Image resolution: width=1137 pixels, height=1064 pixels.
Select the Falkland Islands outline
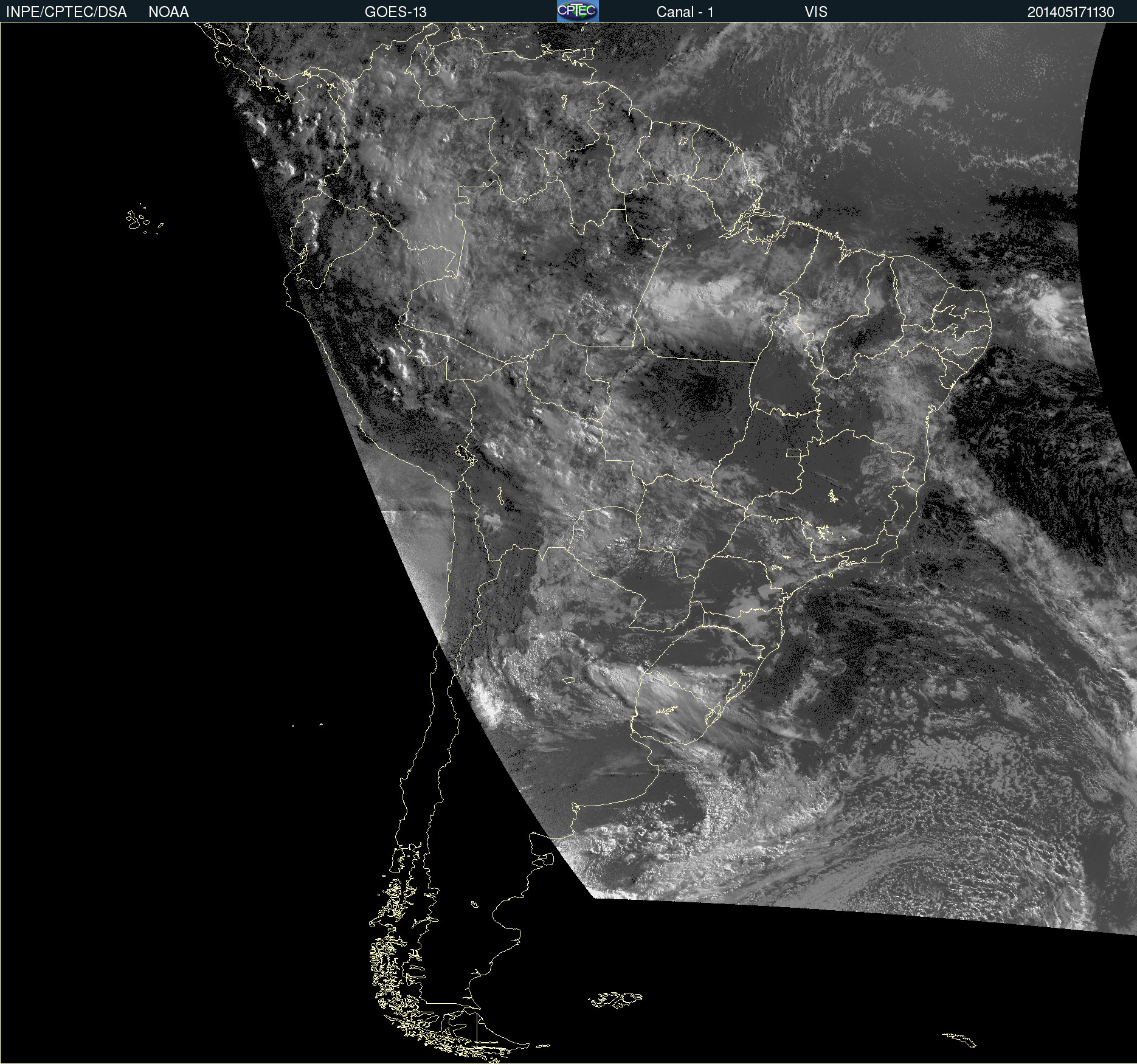click(x=615, y=999)
